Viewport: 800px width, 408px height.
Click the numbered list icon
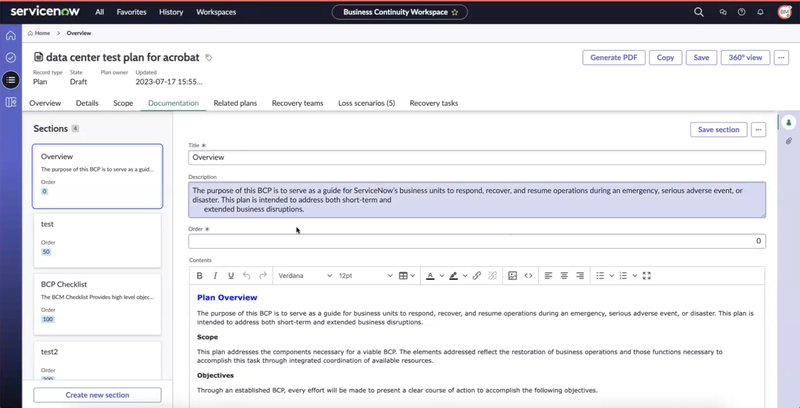pos(623,275)
